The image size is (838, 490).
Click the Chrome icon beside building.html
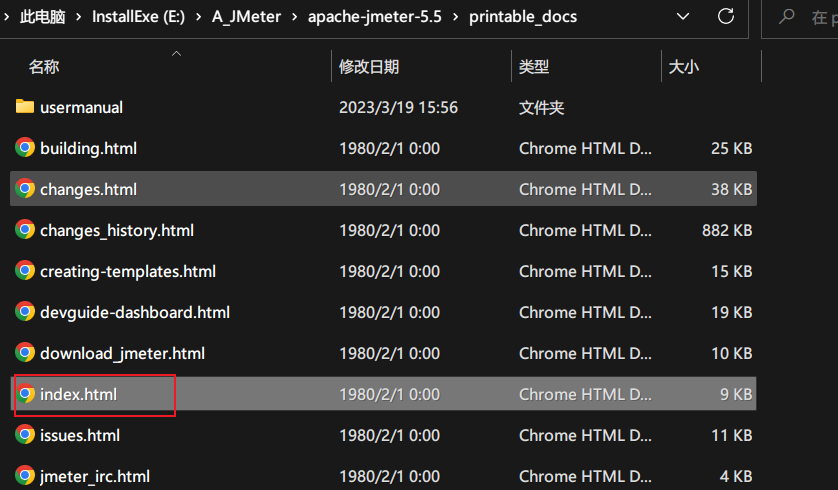click(x=25, y=148)
